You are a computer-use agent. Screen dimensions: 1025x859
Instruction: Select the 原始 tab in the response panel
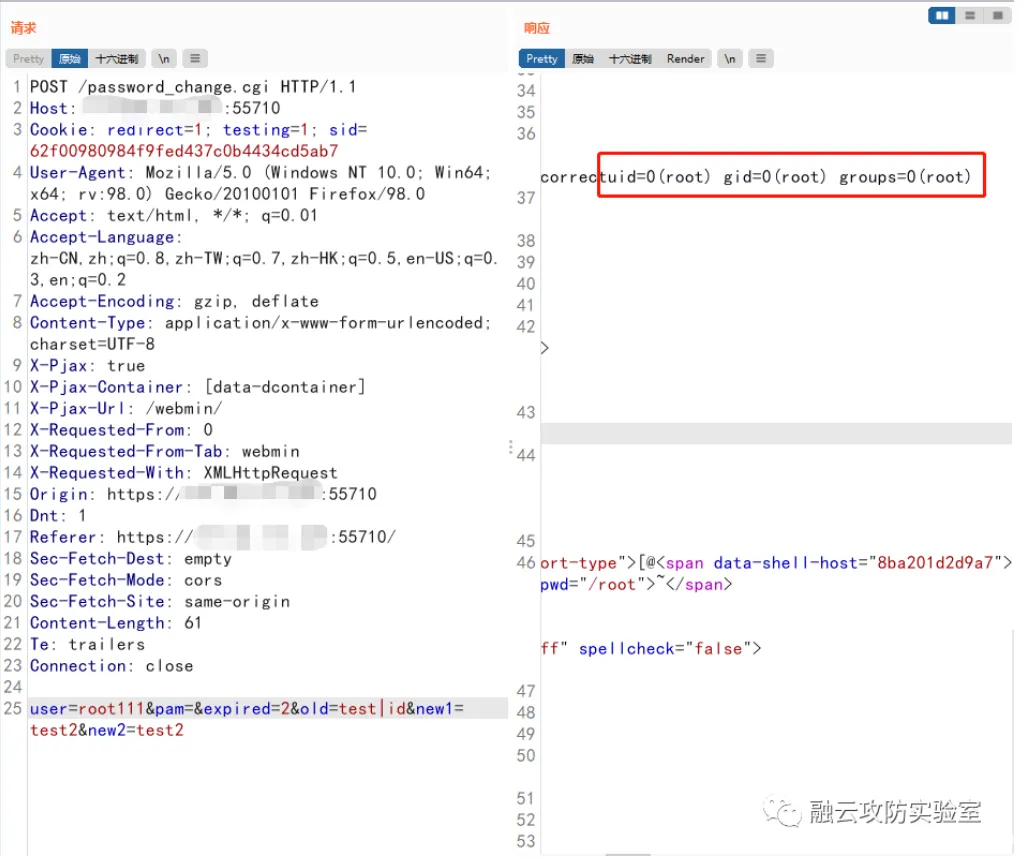[x=582, y=58]
